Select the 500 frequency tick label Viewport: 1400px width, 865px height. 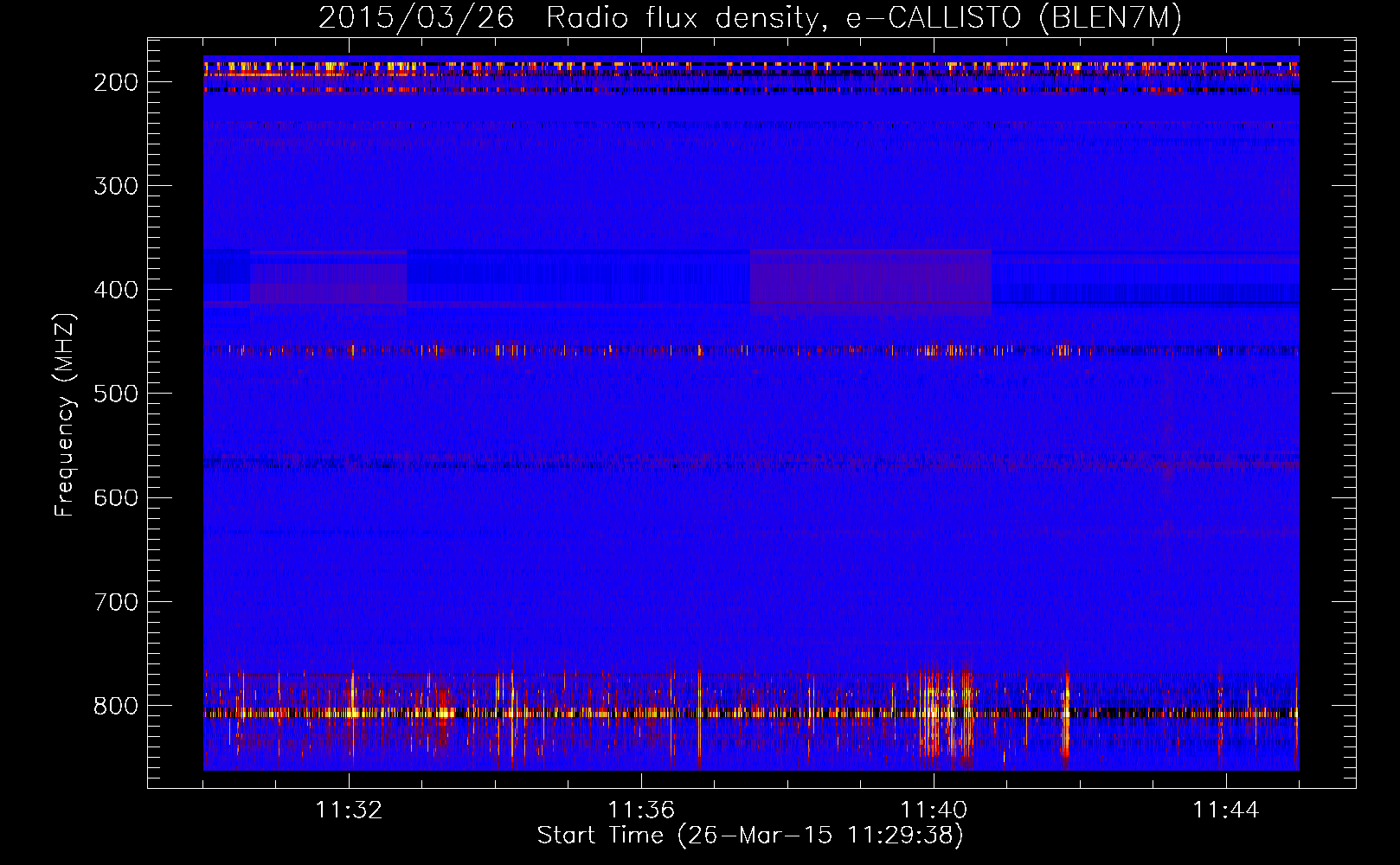(x=116, y=394)
